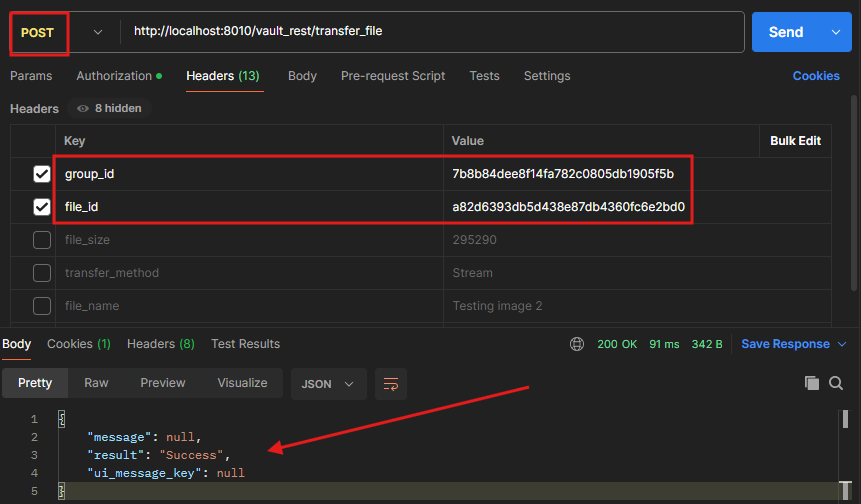The height and width of the screenshot is (504, 861).
Task: Click the group_id key cell
Action: [249, 174]
